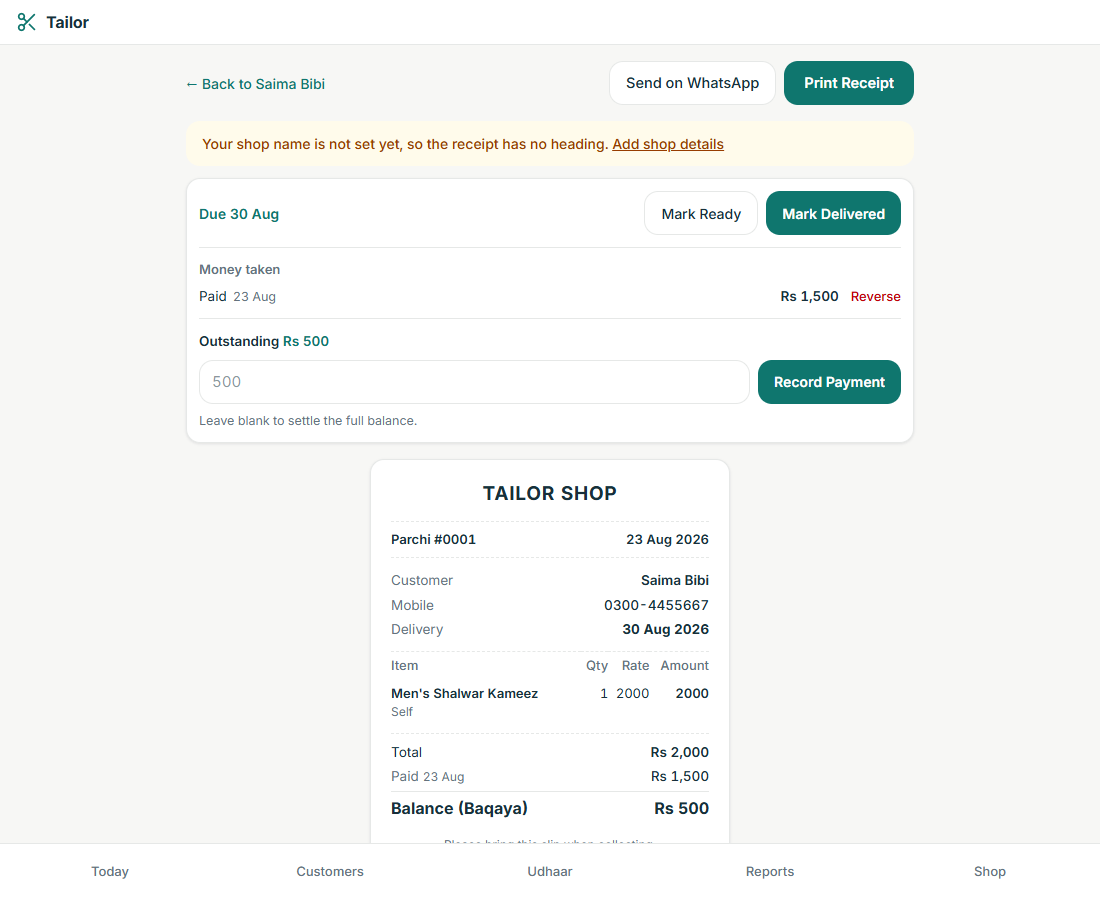
Task: Click the Balance (Baqaya) label
Action: (x=460, y=808)
